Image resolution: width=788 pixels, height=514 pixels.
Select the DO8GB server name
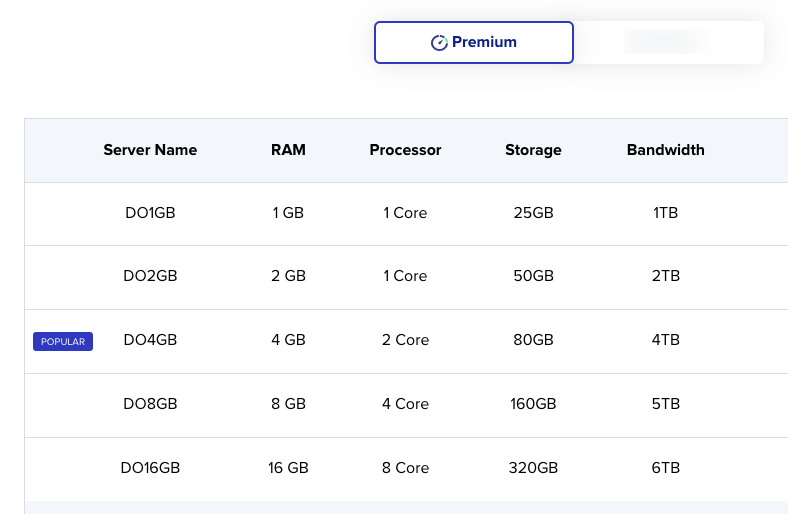[150, 403]
